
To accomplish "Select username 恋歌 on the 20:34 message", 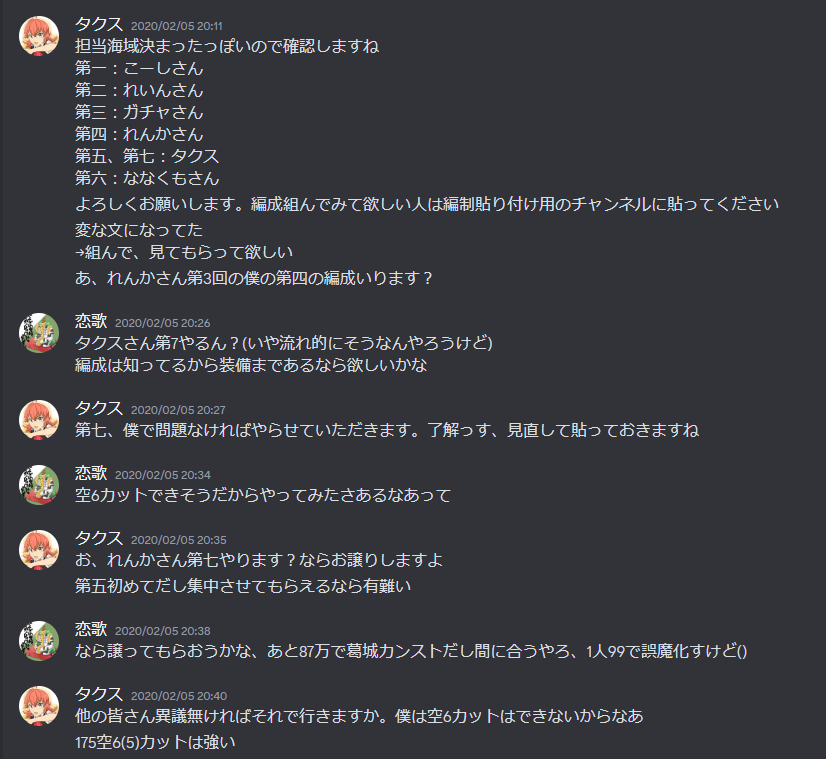I will click(x=91, y=474).
